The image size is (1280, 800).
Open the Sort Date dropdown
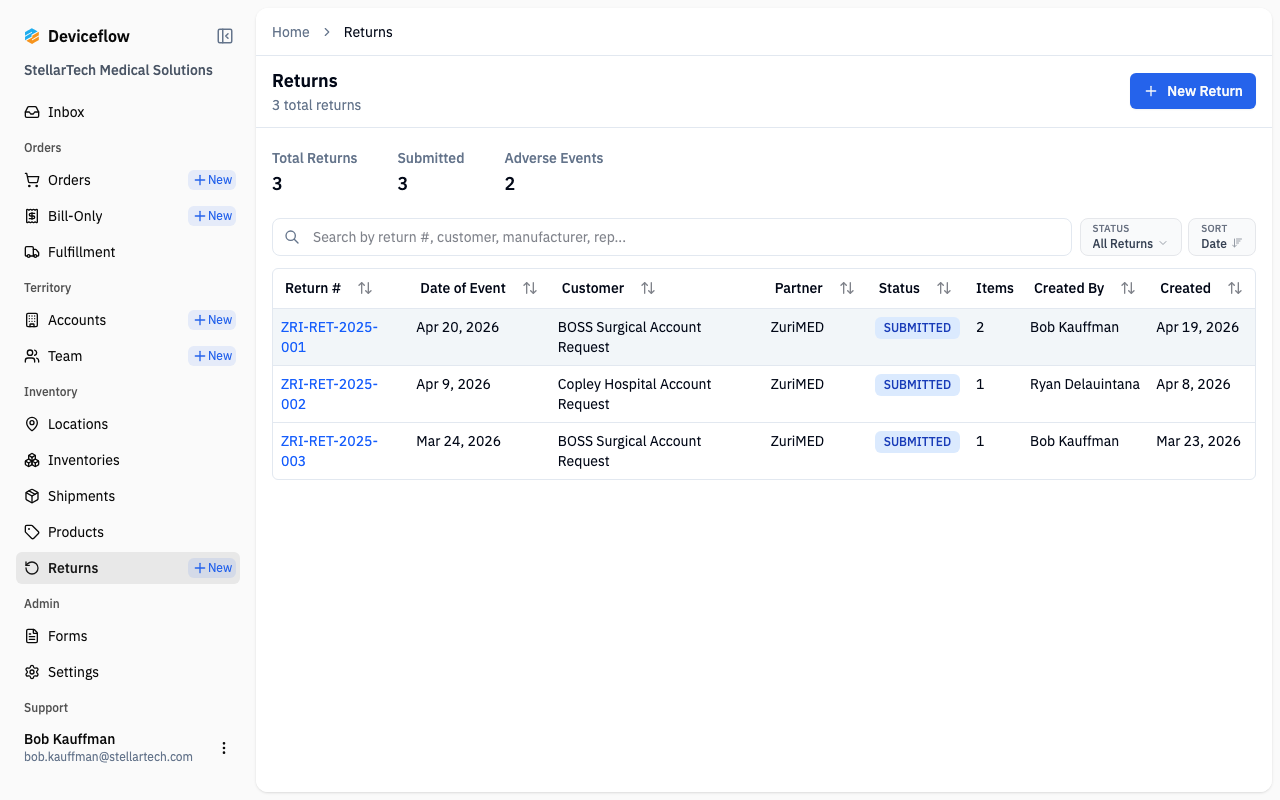tap(1222, 237)
